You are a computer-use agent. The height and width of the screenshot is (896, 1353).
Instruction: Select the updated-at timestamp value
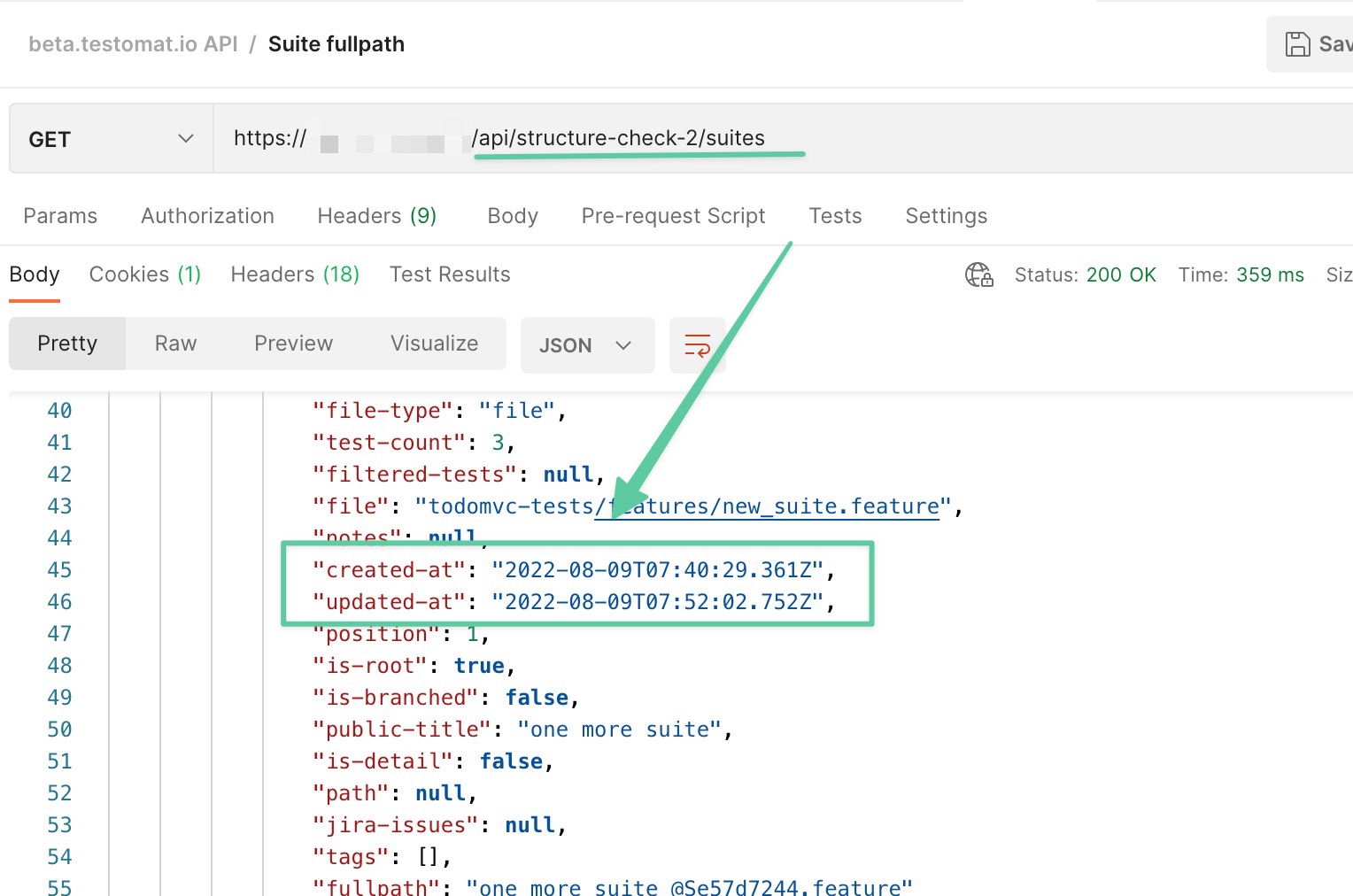[657, 602]
